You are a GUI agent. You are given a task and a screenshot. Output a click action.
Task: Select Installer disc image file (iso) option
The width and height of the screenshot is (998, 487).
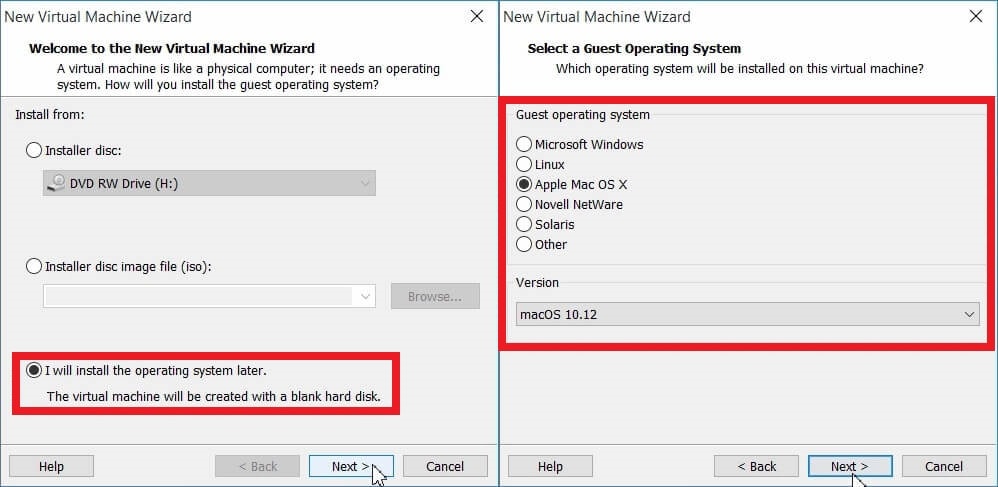[x=34, y=266]
